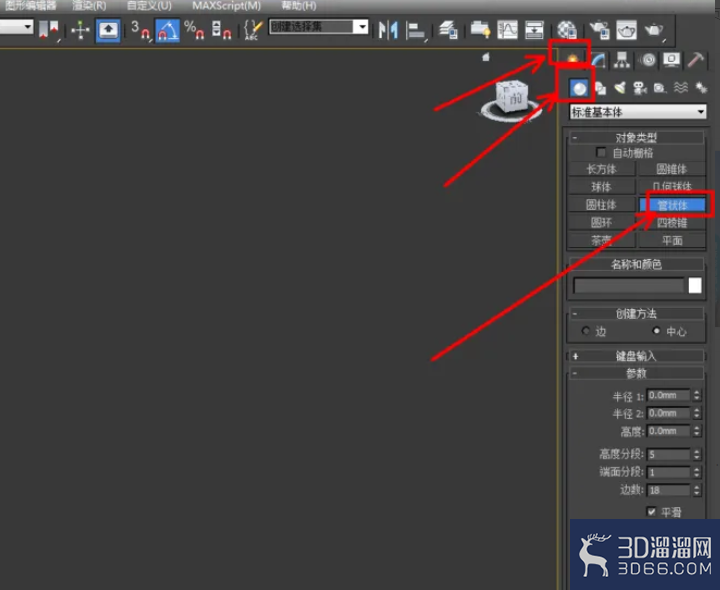720x590 pixels.
Task: Click the 圆柱体 button
Action: click(602, 205)
